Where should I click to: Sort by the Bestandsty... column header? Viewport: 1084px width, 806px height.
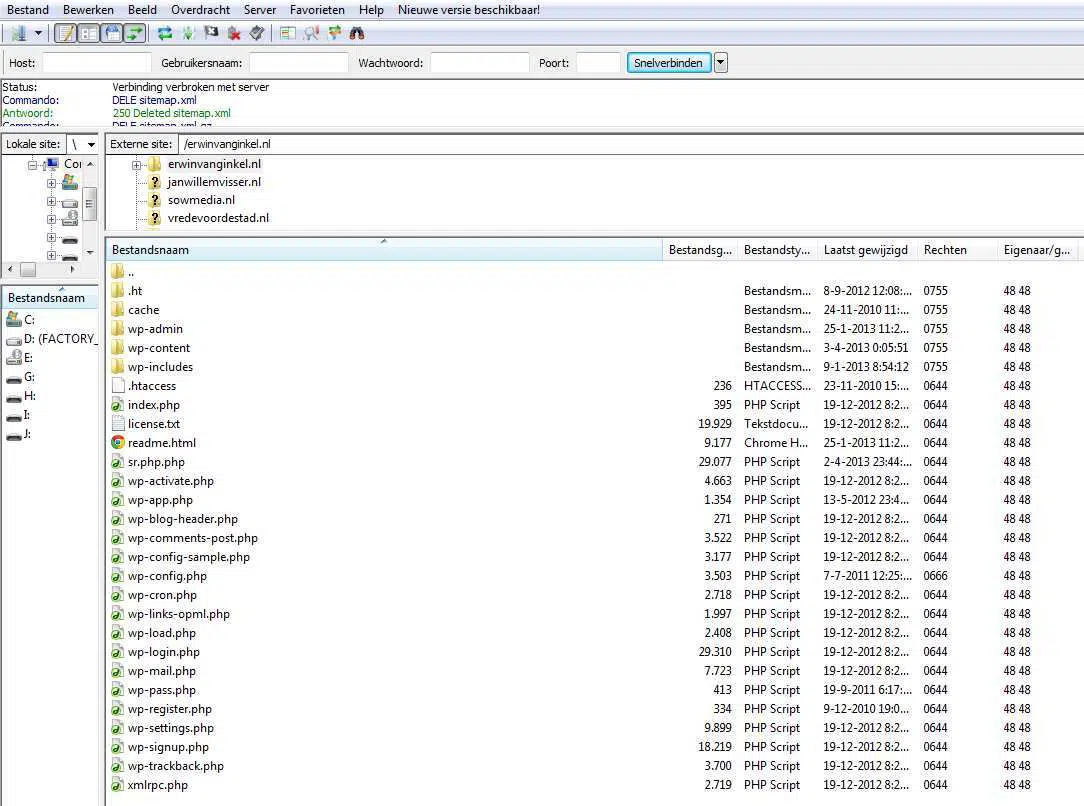pos(777,250)
